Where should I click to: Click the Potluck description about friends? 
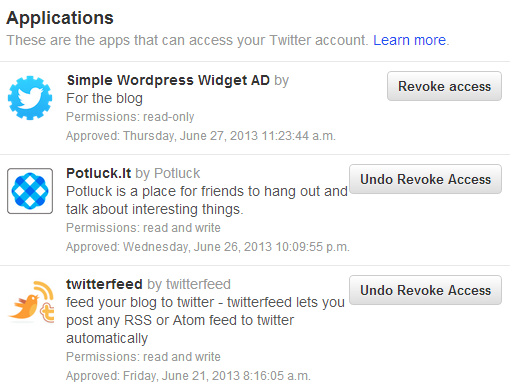point(207,200)
